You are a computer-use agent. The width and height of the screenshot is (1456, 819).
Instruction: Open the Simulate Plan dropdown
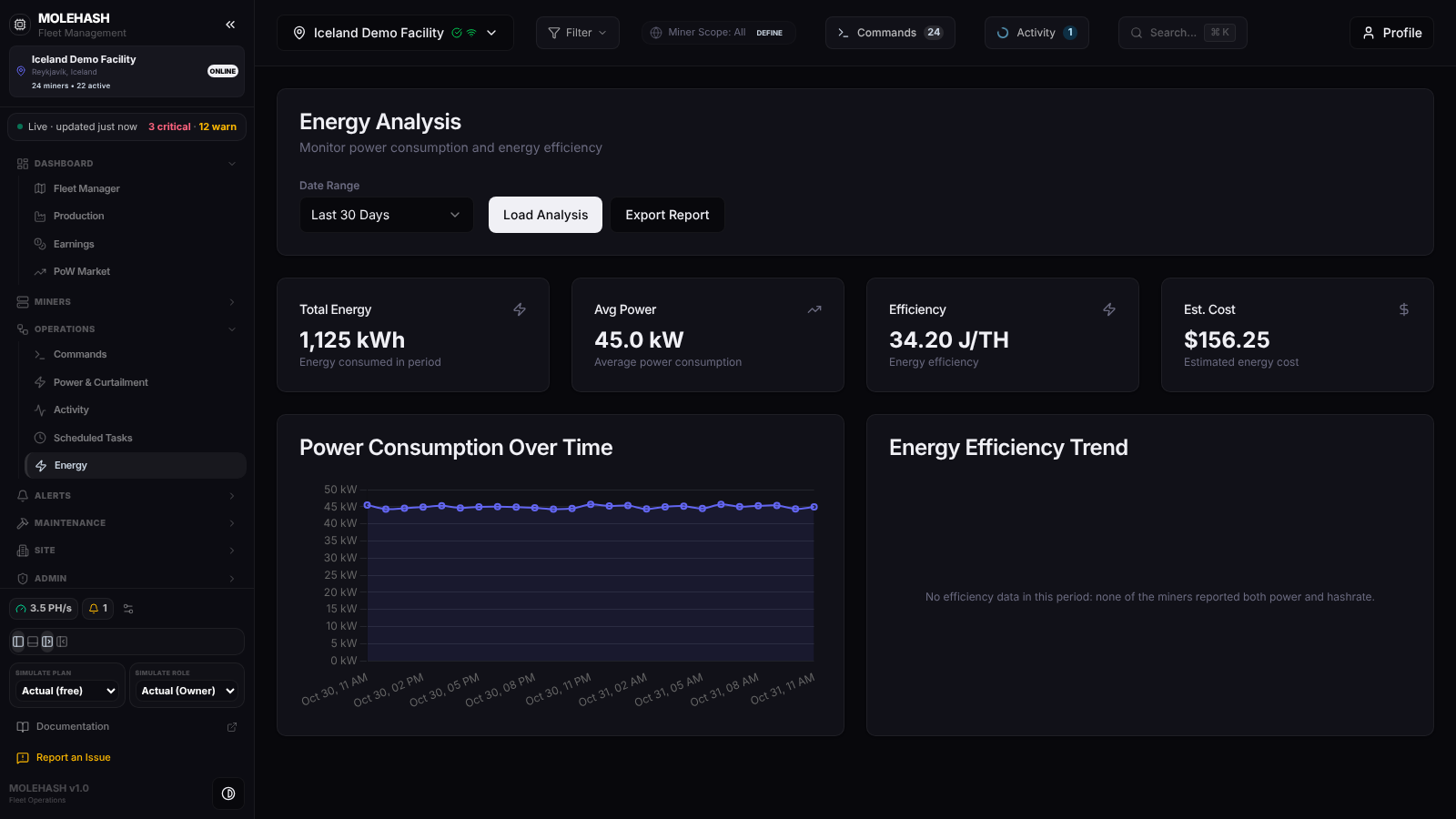coord(68,691)
